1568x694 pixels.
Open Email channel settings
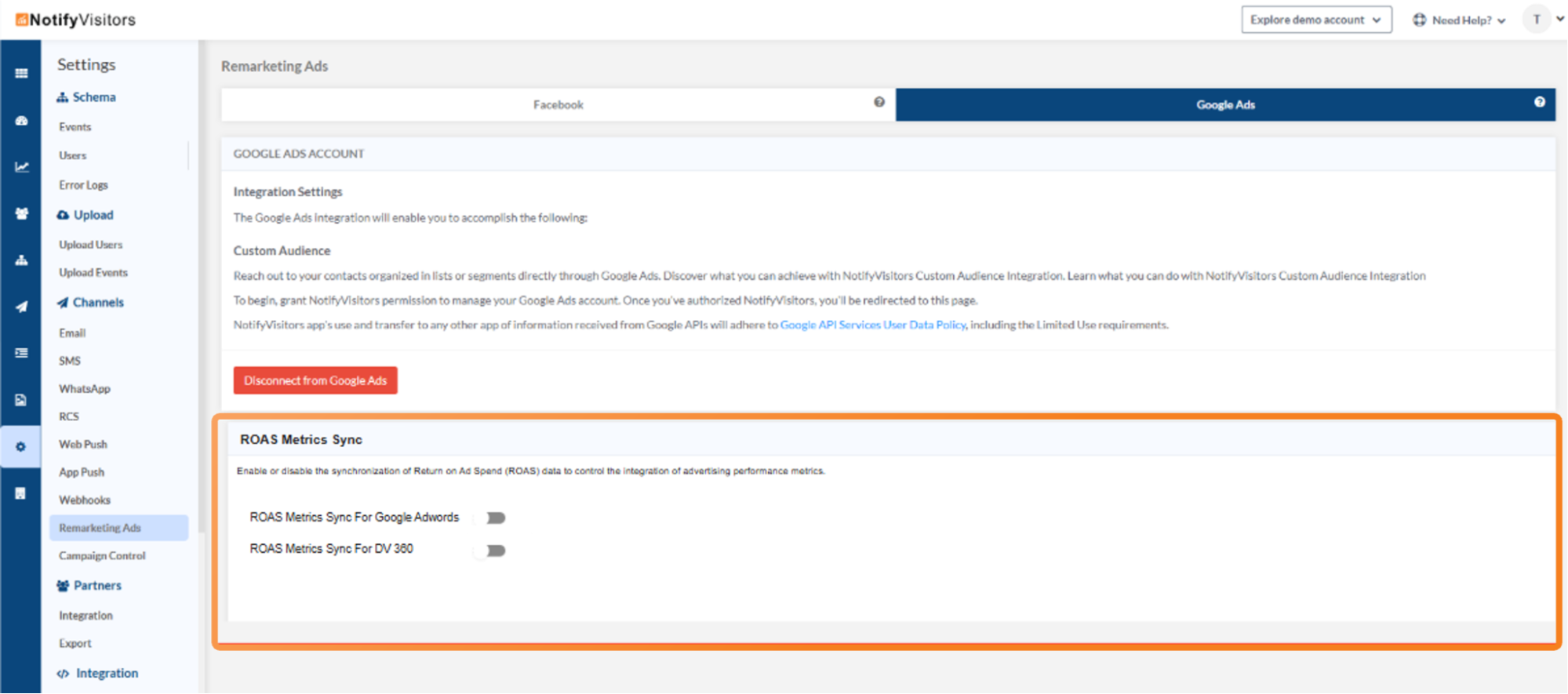72,333
